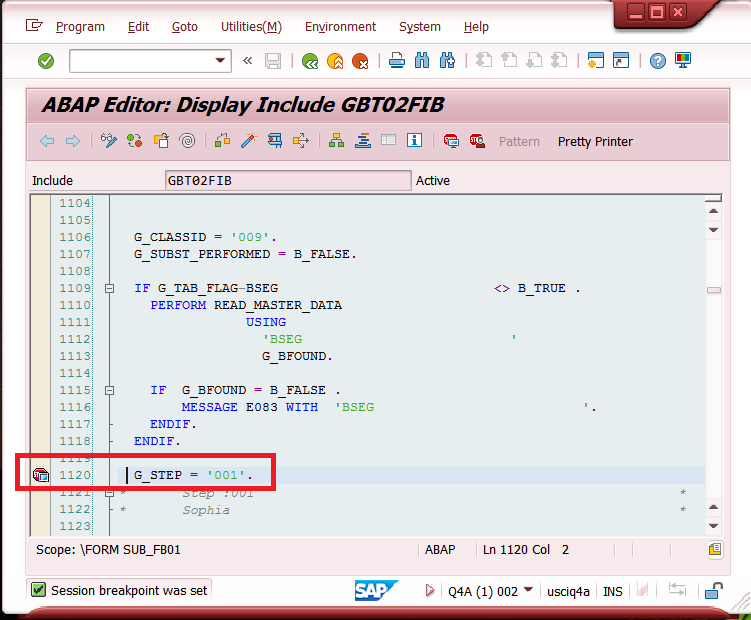Click the Customize Local Layout monitor icon
The image size is (751, 620).
click(x=683, y=61)
